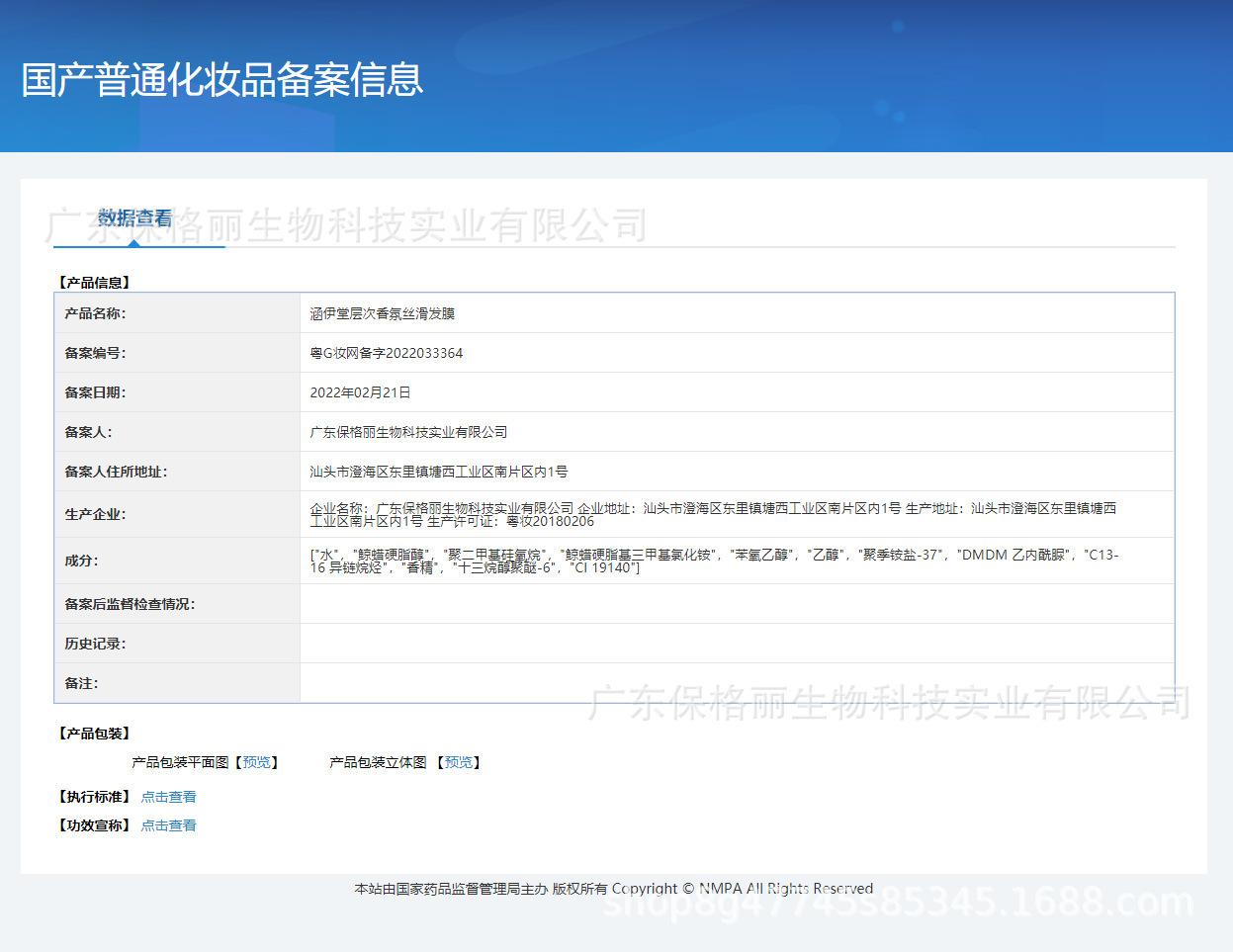Viewport: 1233px width, 952px height.
Task: Click the 成分 ingredients list text
Action: tap(714, 561)
